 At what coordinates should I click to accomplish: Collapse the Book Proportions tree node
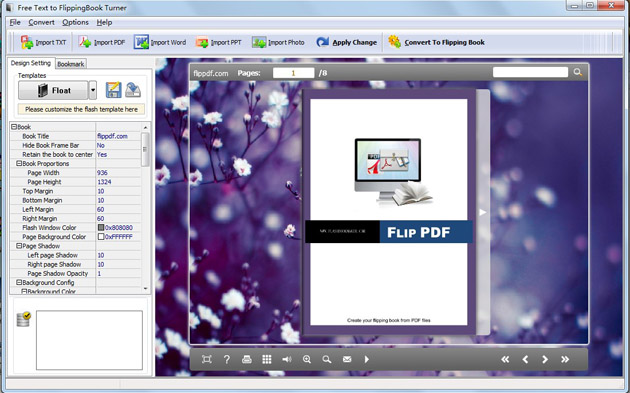19,164
